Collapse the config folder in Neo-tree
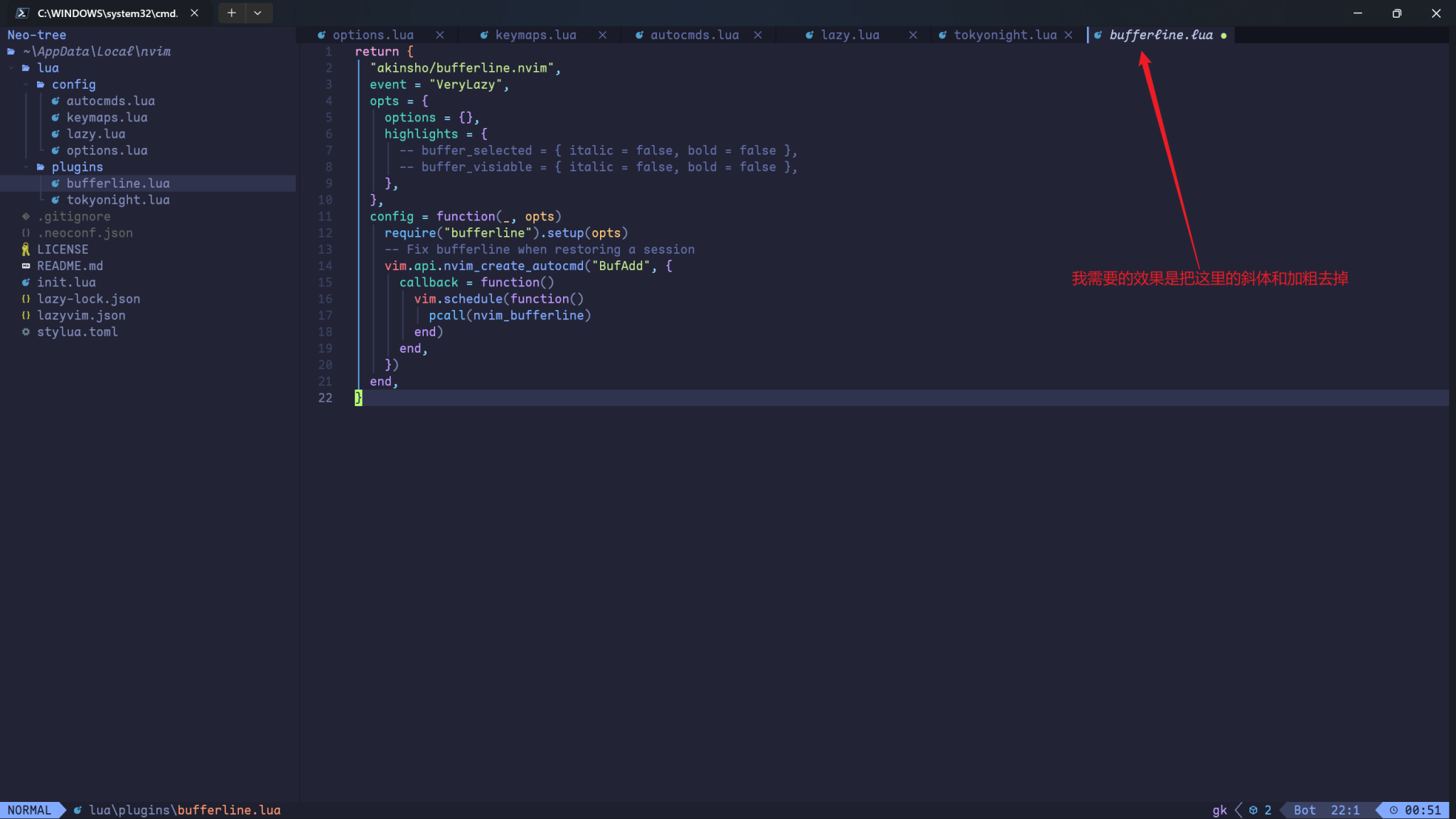The image size is (1456, 819). coord(73,84)
